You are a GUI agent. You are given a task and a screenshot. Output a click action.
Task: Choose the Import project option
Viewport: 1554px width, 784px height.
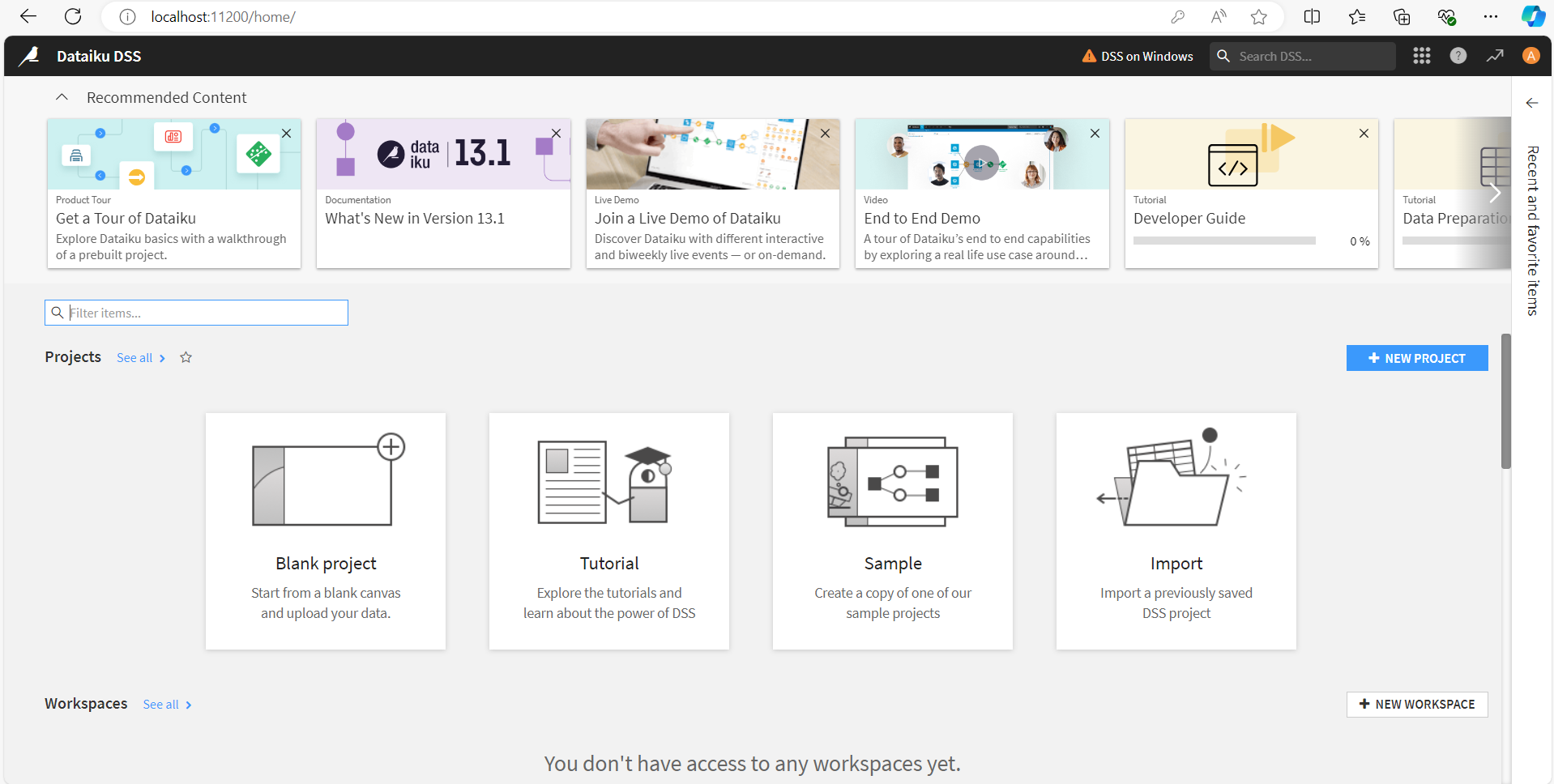tap(1176, 530)
